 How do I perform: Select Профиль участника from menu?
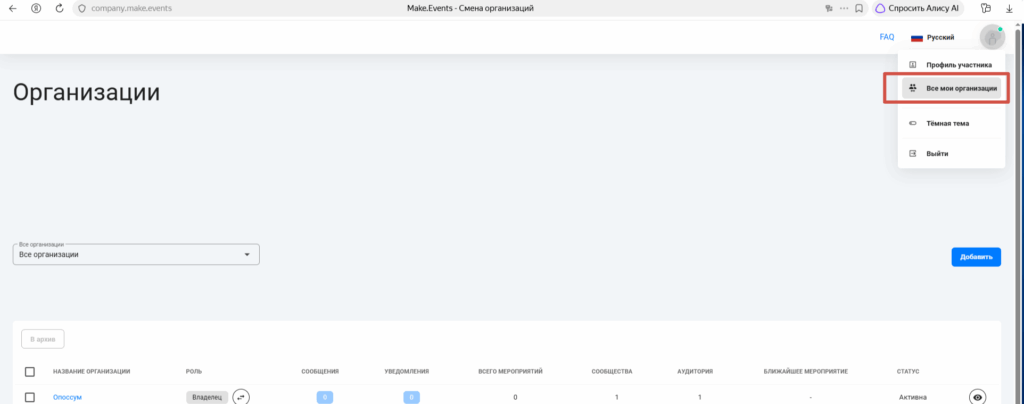click(x=951, y=65)
